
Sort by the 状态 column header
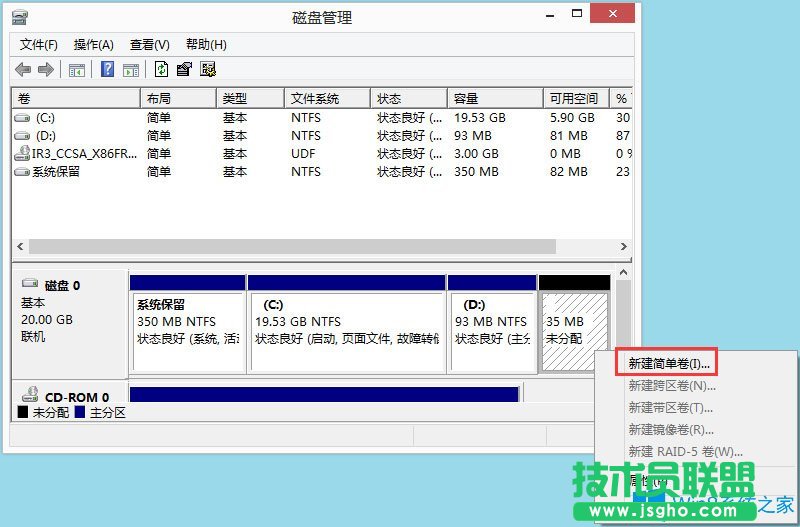coord(409,98)
